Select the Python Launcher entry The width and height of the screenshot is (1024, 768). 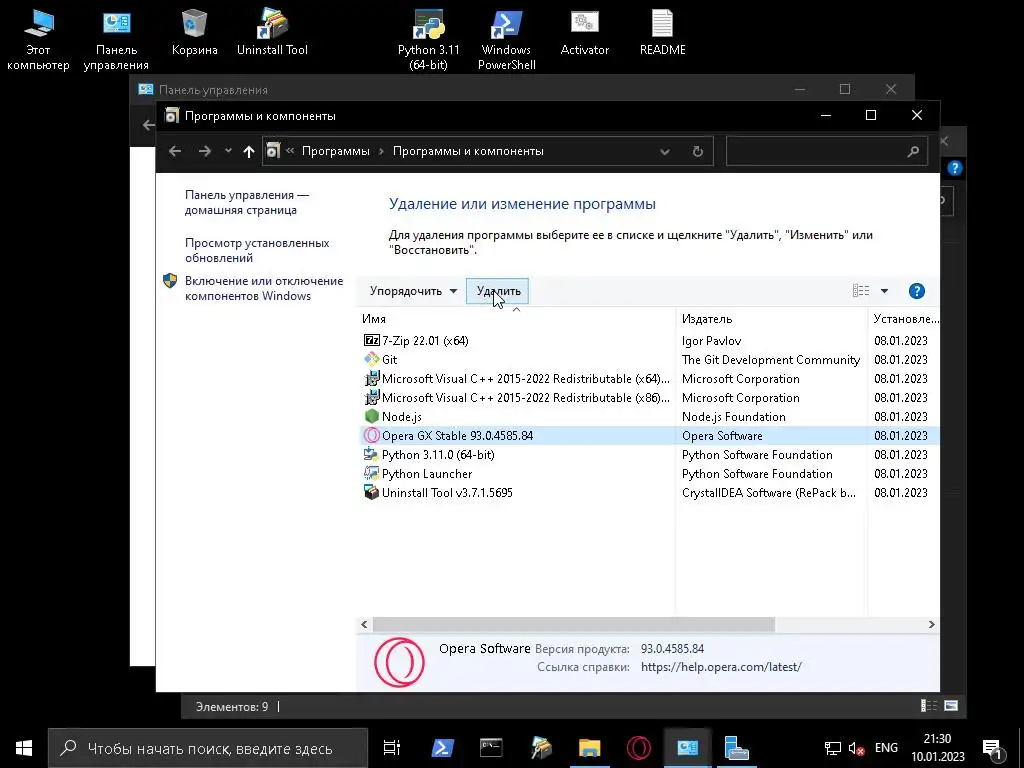coord(650,473)
